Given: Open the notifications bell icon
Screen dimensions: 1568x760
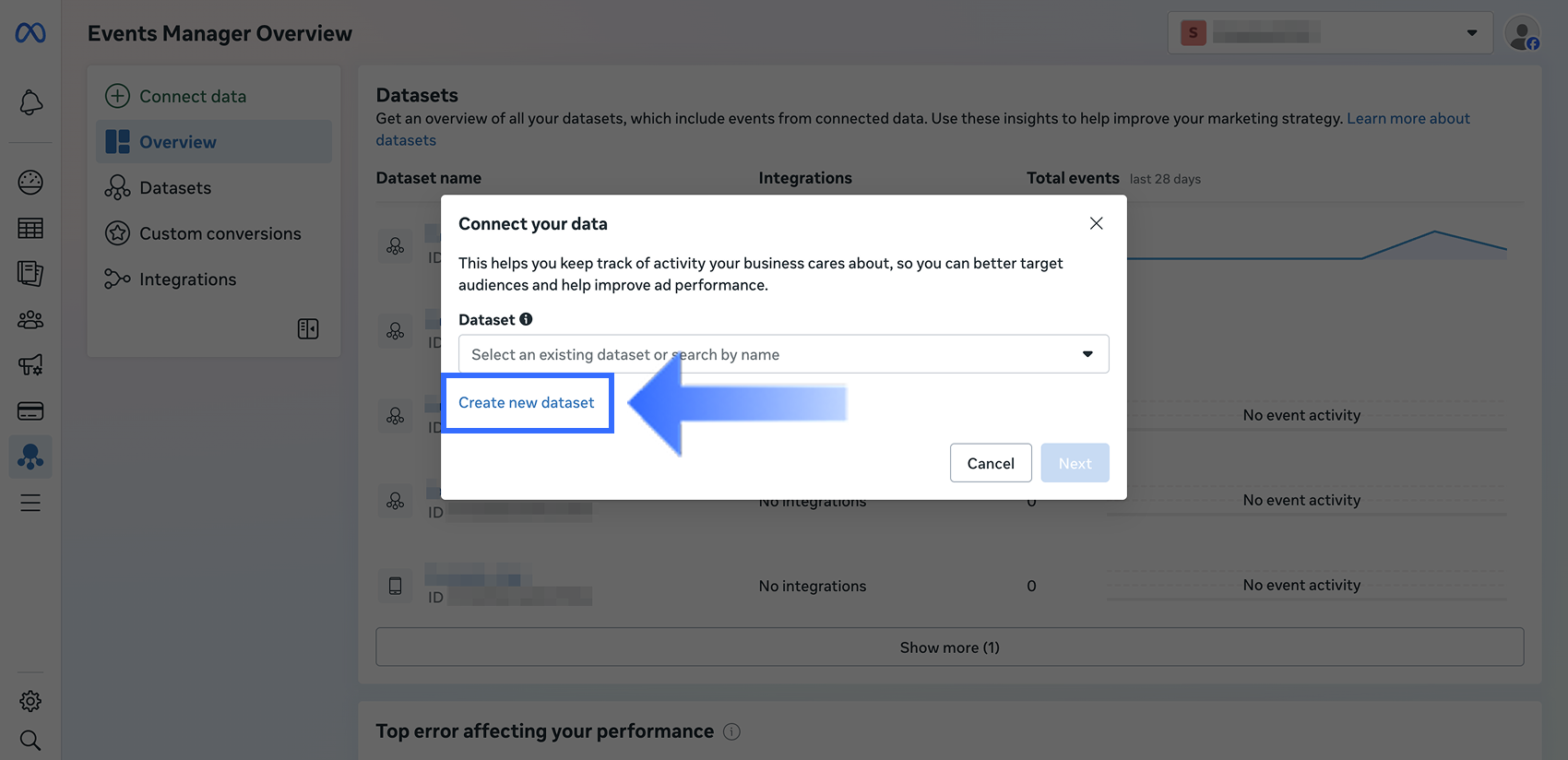Looking at the screenshot, I should (30, 102).
